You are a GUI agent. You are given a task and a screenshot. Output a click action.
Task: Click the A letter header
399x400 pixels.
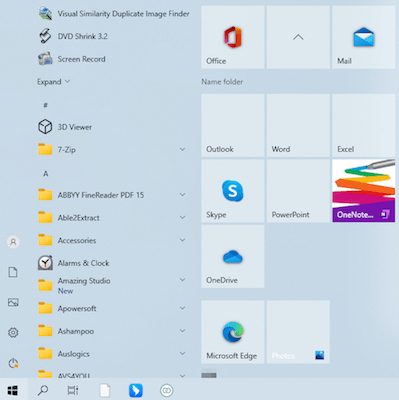point(46,174)
